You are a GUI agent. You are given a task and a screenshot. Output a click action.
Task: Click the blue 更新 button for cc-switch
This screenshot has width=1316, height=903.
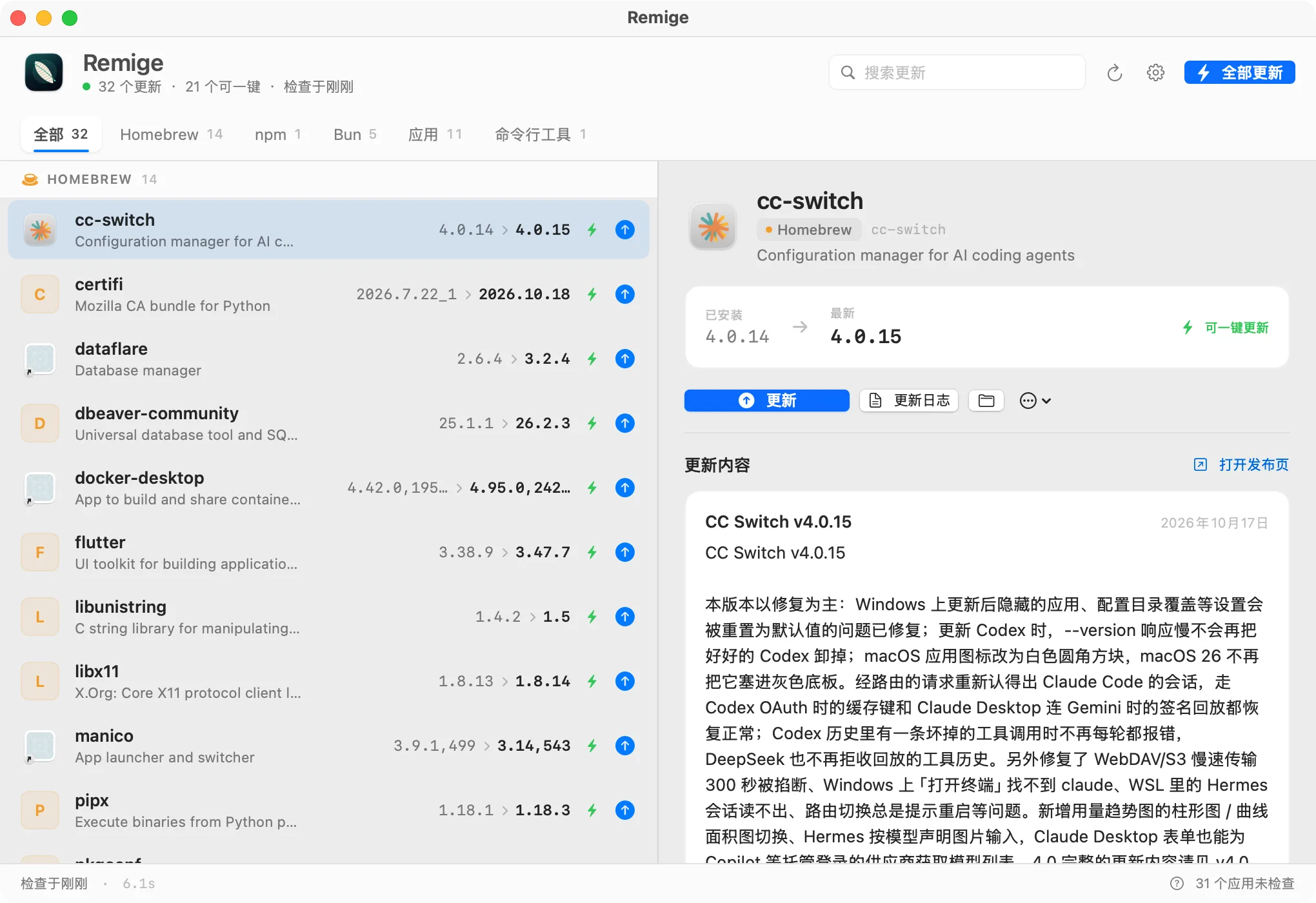pos(766,401)
